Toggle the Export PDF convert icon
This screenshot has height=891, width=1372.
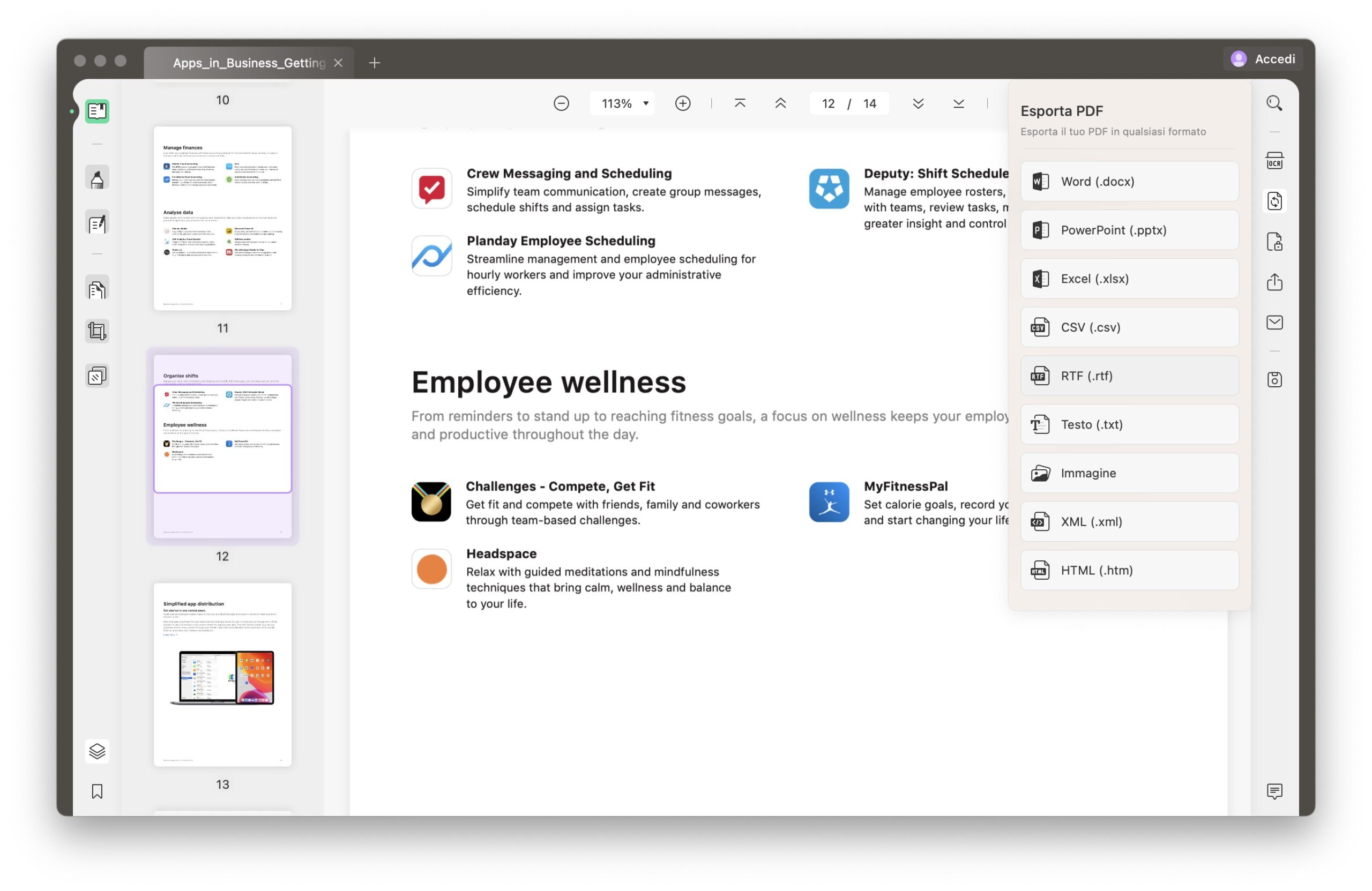tap(1274, 201)
